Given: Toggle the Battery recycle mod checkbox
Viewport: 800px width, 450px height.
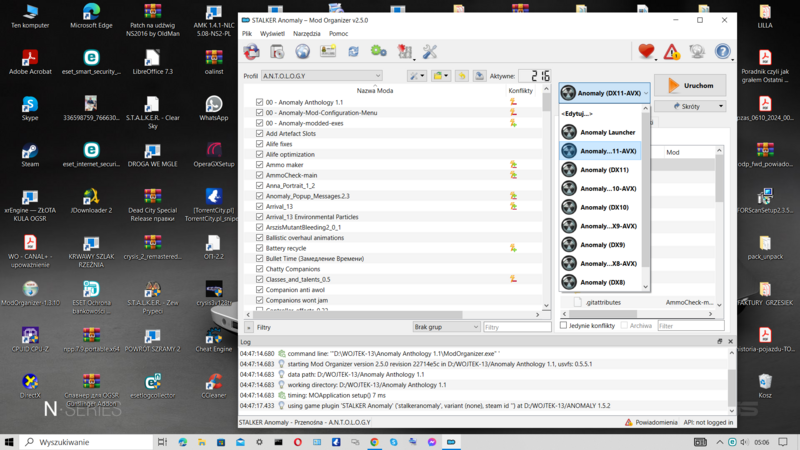Looking at the screenshot, I should [x=260, y=248].
